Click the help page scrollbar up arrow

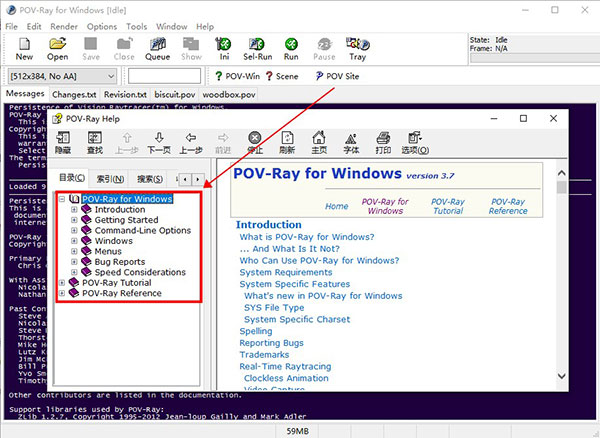(561, 173)
